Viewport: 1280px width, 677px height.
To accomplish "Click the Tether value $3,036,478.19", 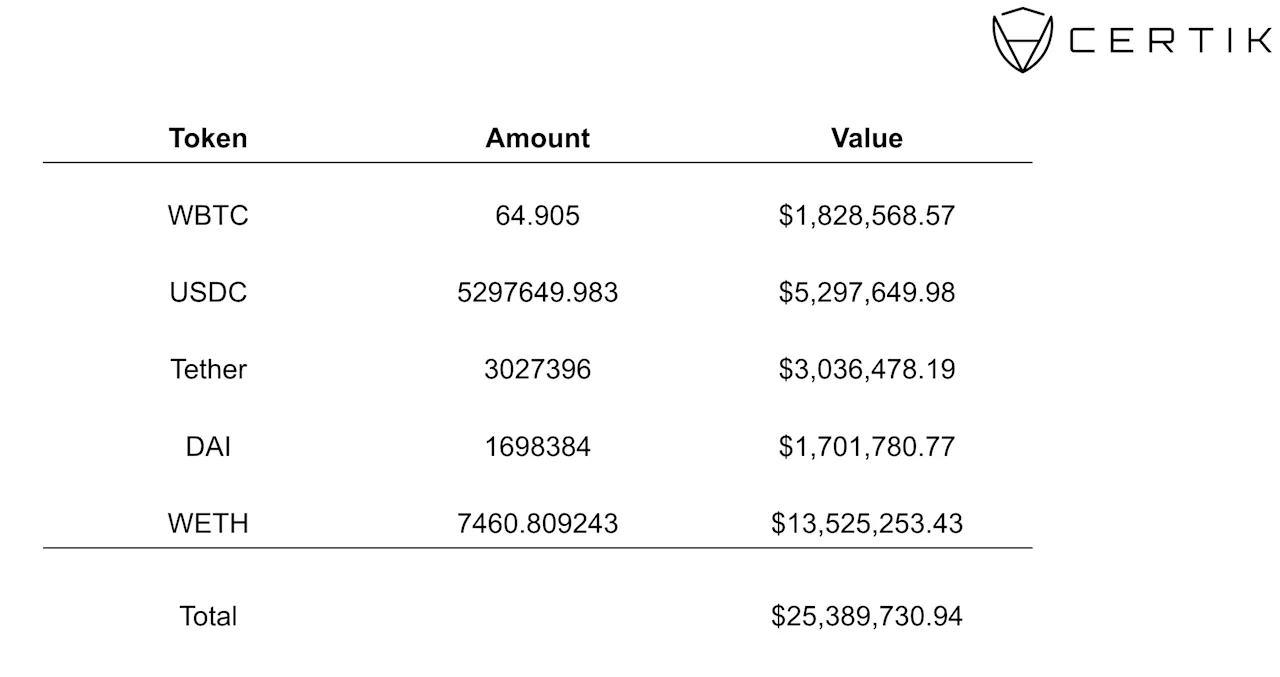I will coord(867,369).
